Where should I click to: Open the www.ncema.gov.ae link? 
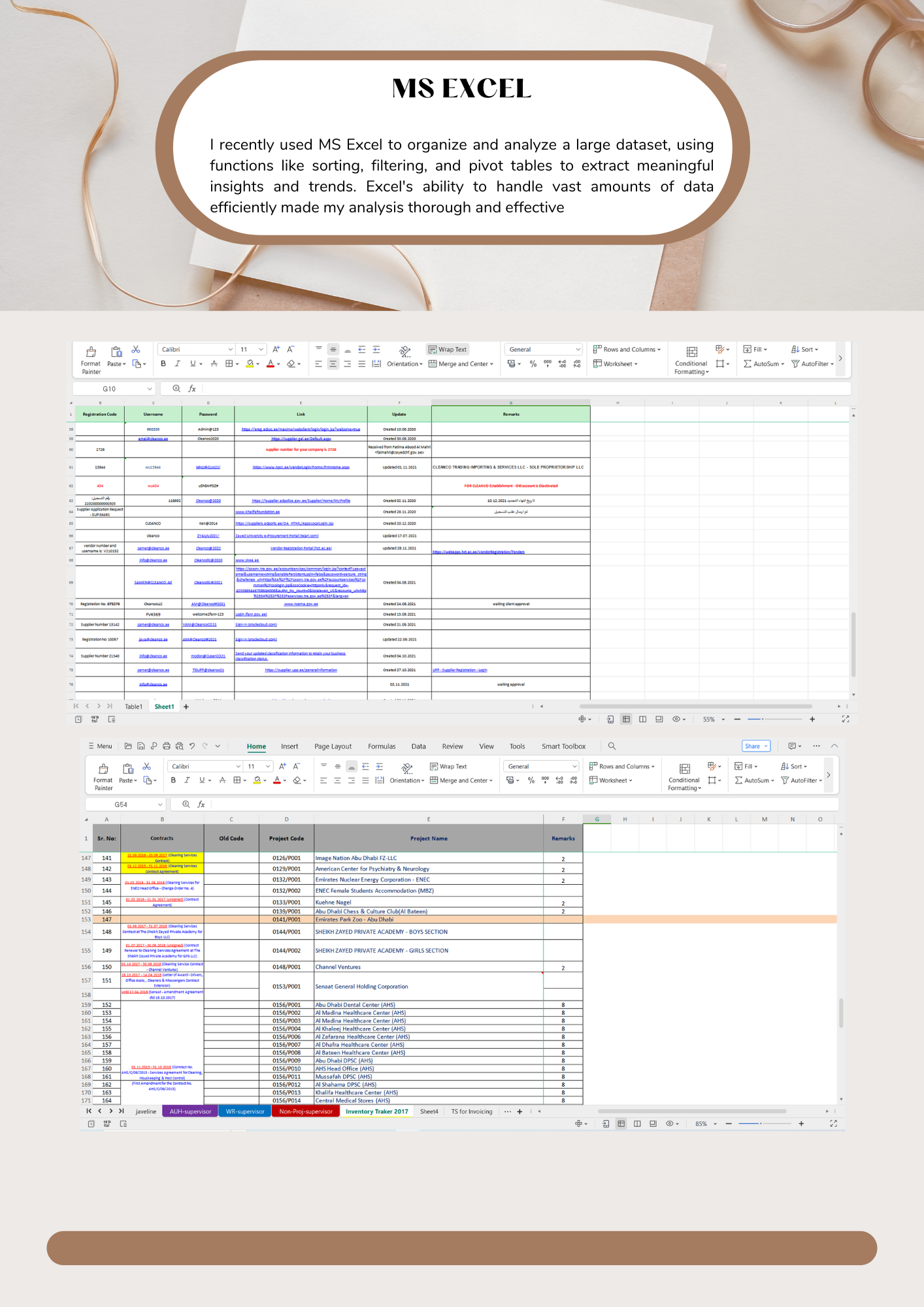pyautogui.click(x=301, y=604)
